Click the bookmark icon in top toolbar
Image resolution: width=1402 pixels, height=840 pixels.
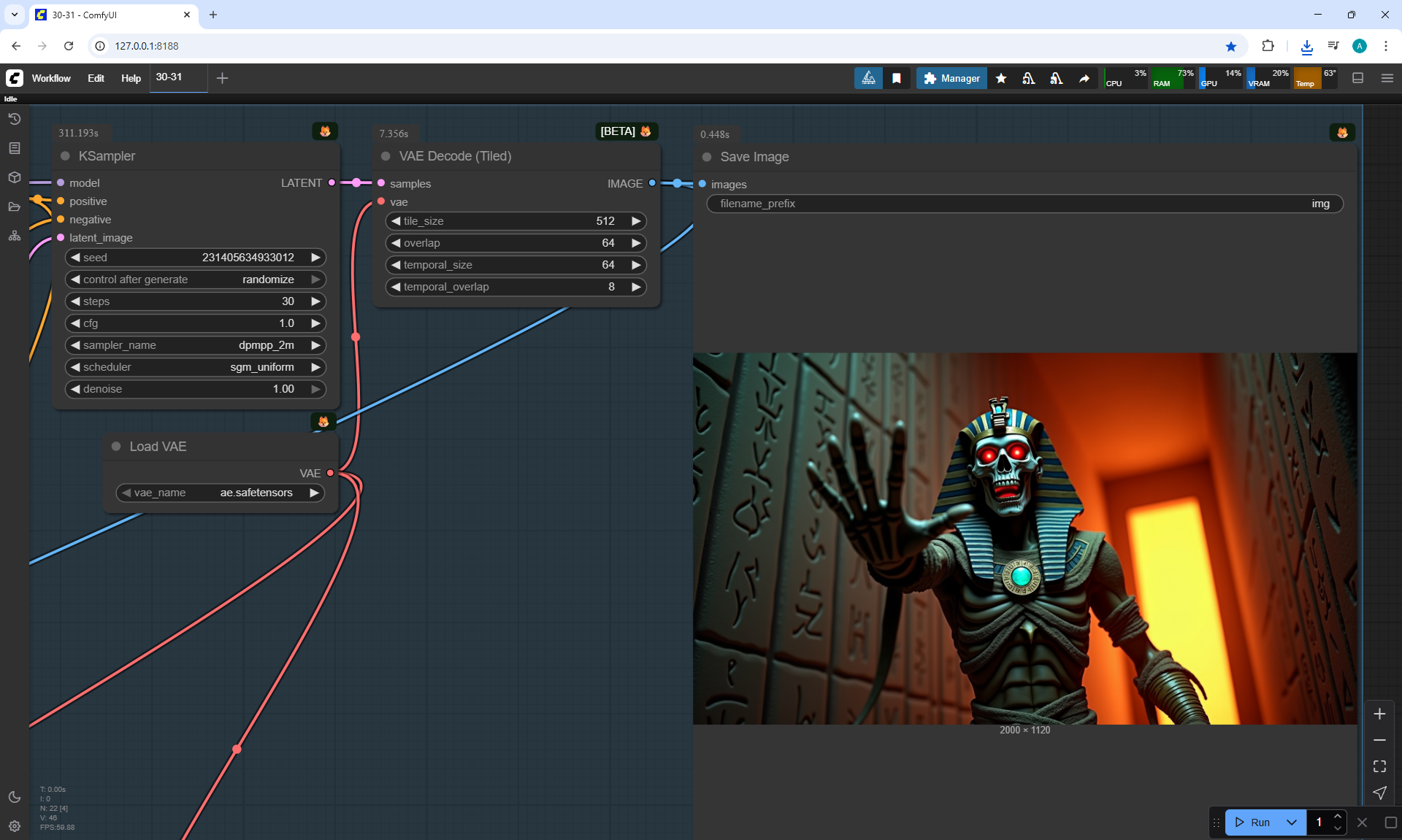[897, 78]
